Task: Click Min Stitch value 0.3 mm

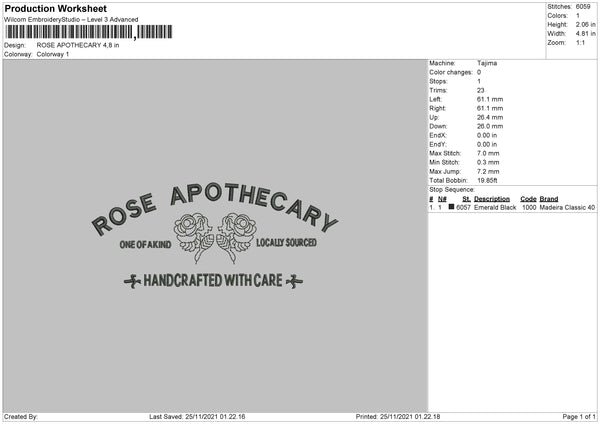Action: 488,163
